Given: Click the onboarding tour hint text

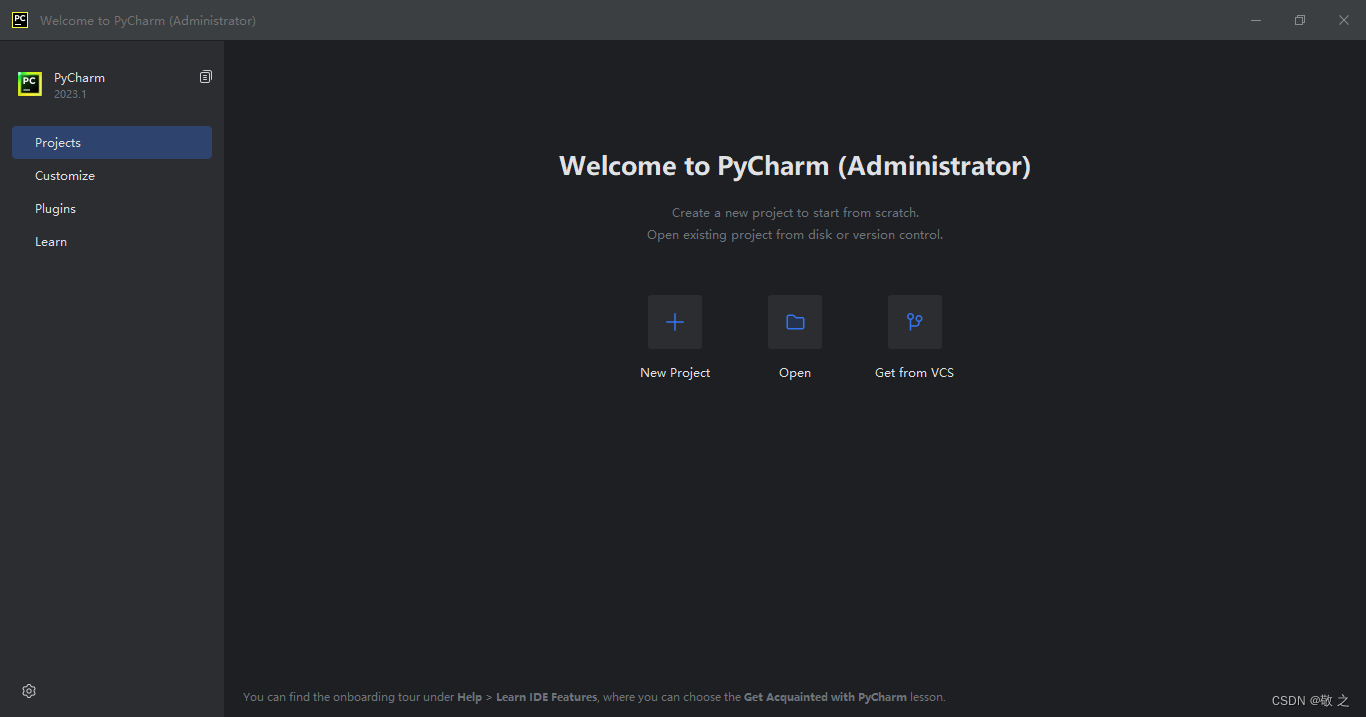Looking at the screenshot, I should click(594, 697).
